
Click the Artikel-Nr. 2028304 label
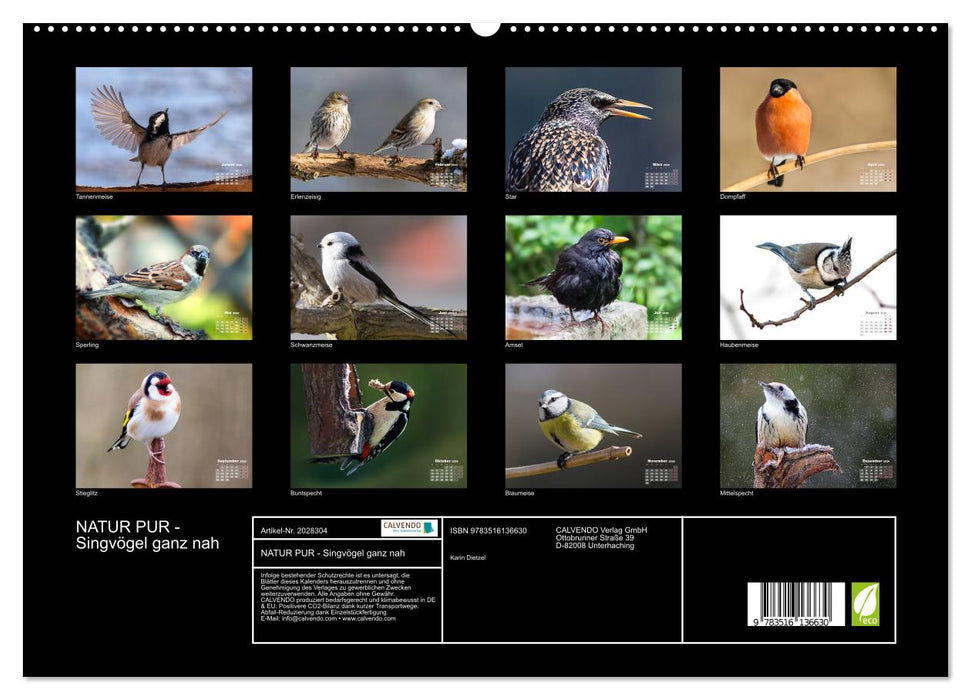294,529
